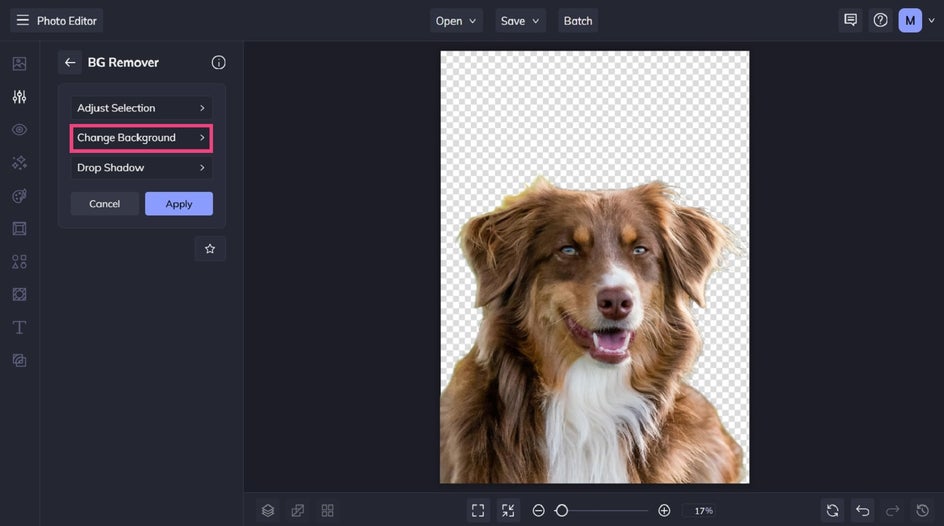The height and width of the screenshot is (526, 944).
Task: Open the Frames sidebar icon
Action: click(x=19, y=229)
